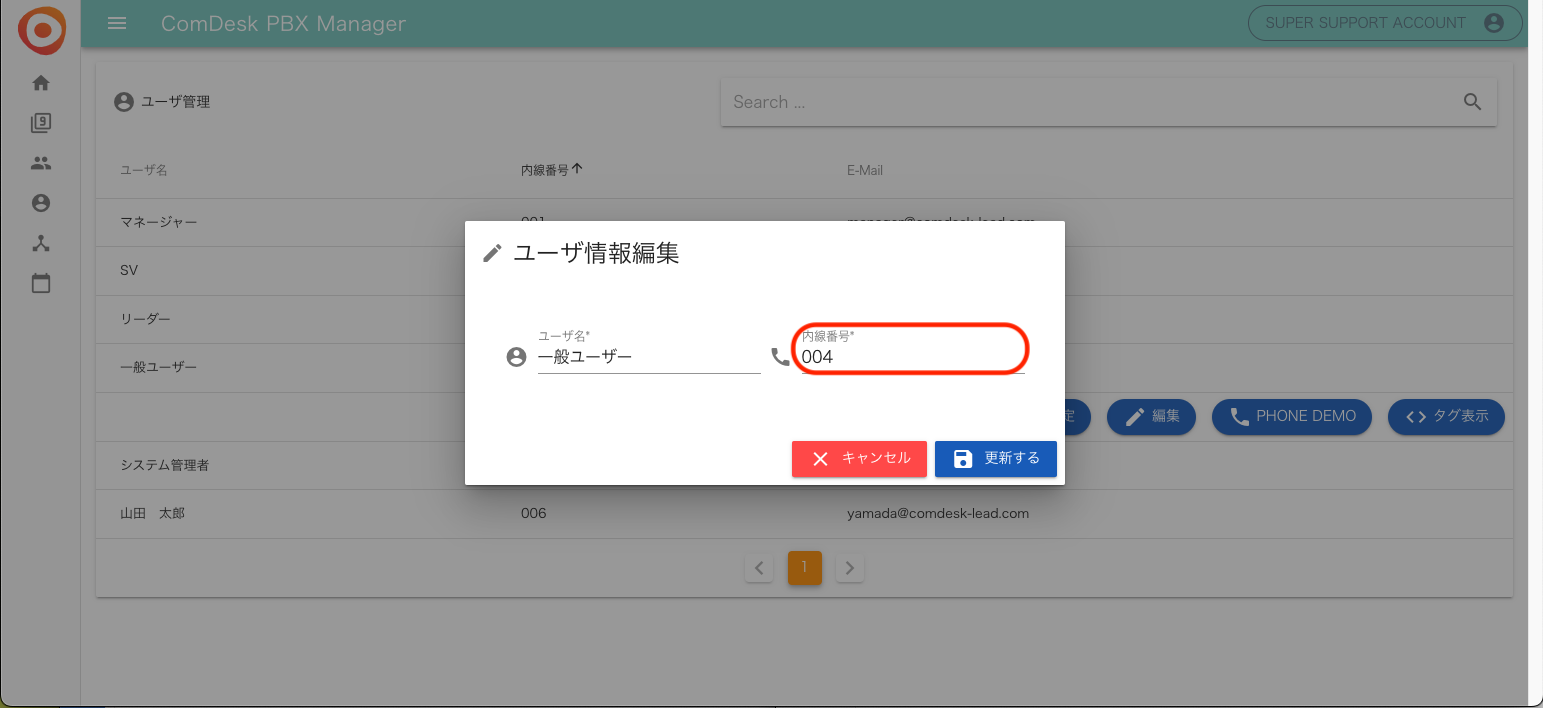This screenshot has height=708, width=1543.
Task: Go to next page arrow
Action: [850, 568]
